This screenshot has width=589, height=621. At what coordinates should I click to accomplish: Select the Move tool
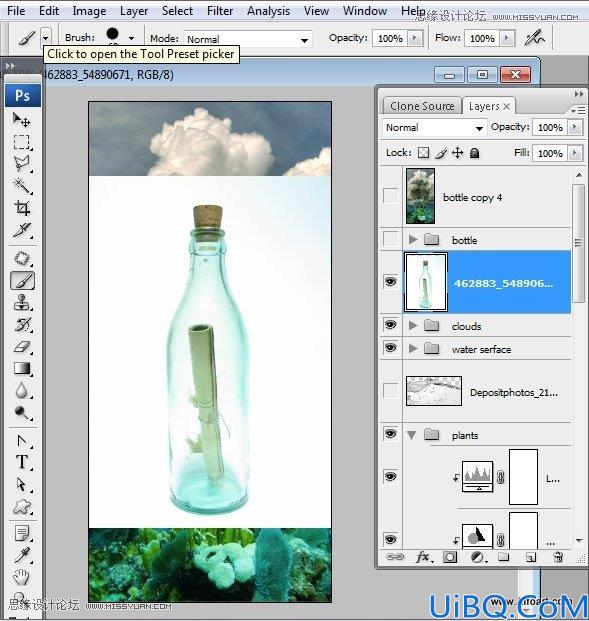pos(22,120)
